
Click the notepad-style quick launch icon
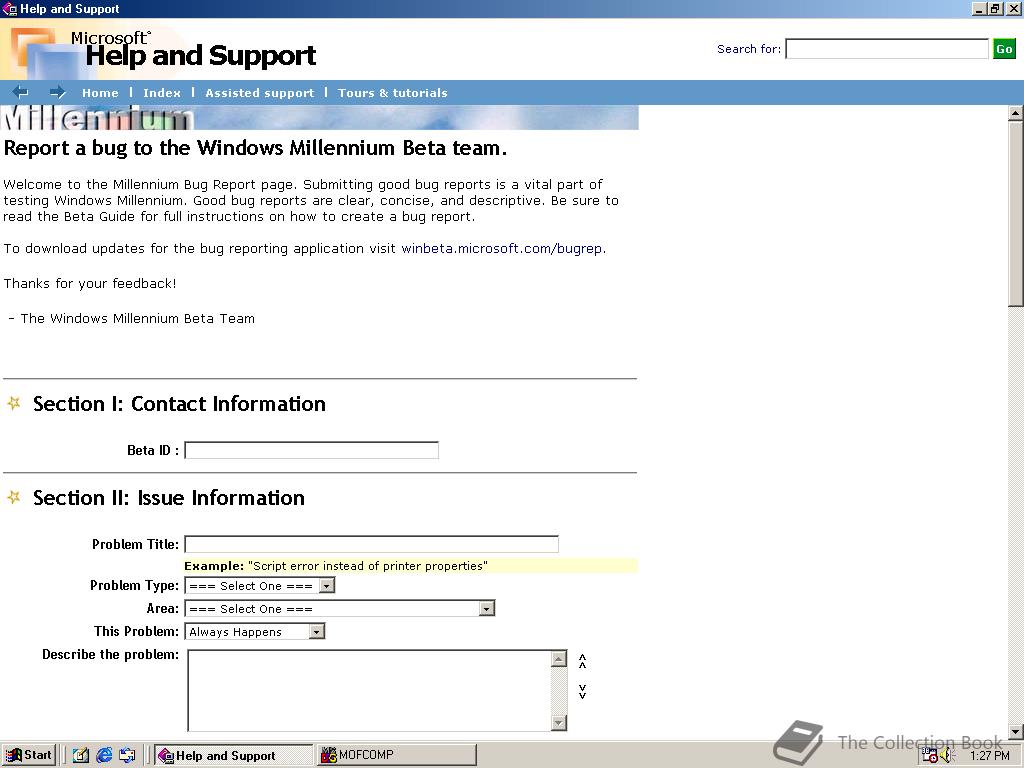click(x=80, y=755)
